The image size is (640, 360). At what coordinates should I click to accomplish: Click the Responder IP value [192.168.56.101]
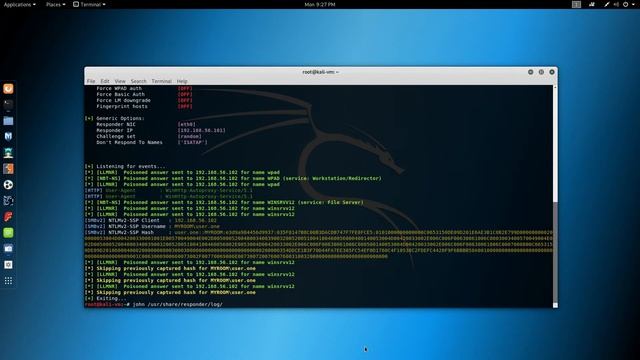201,131
